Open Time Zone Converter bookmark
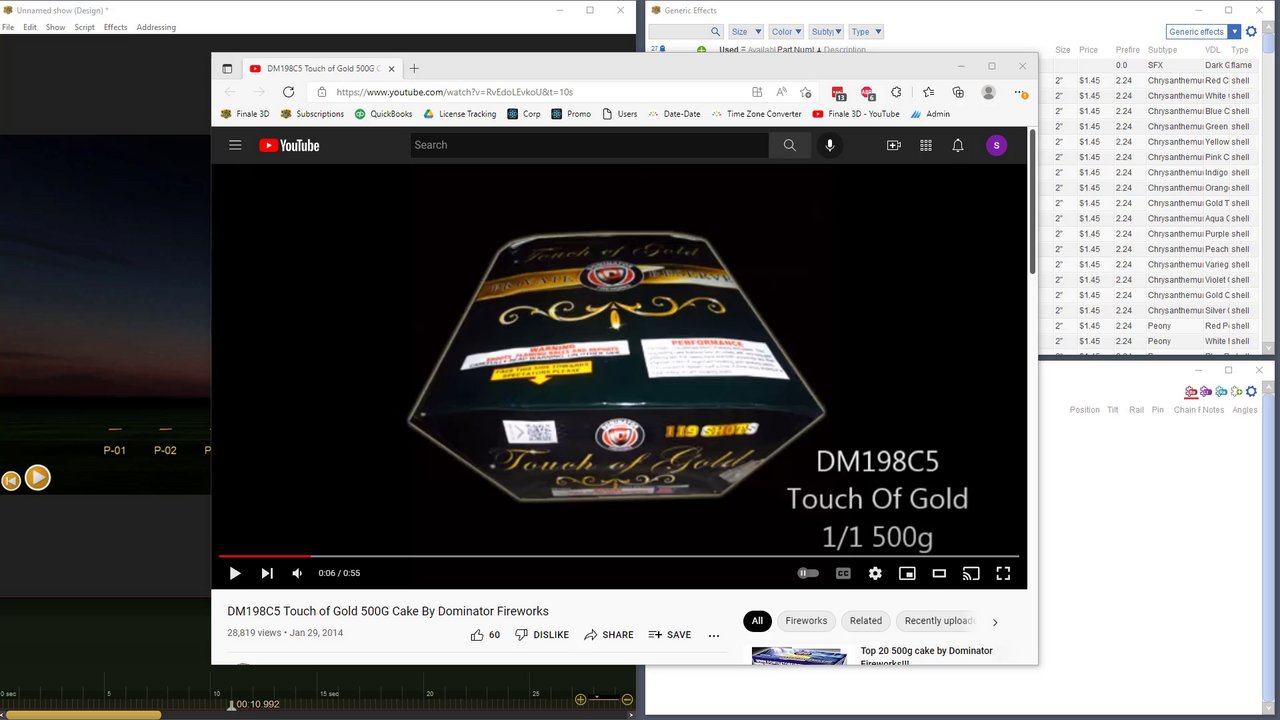The image size is (1280, 720). coord(756,114)
